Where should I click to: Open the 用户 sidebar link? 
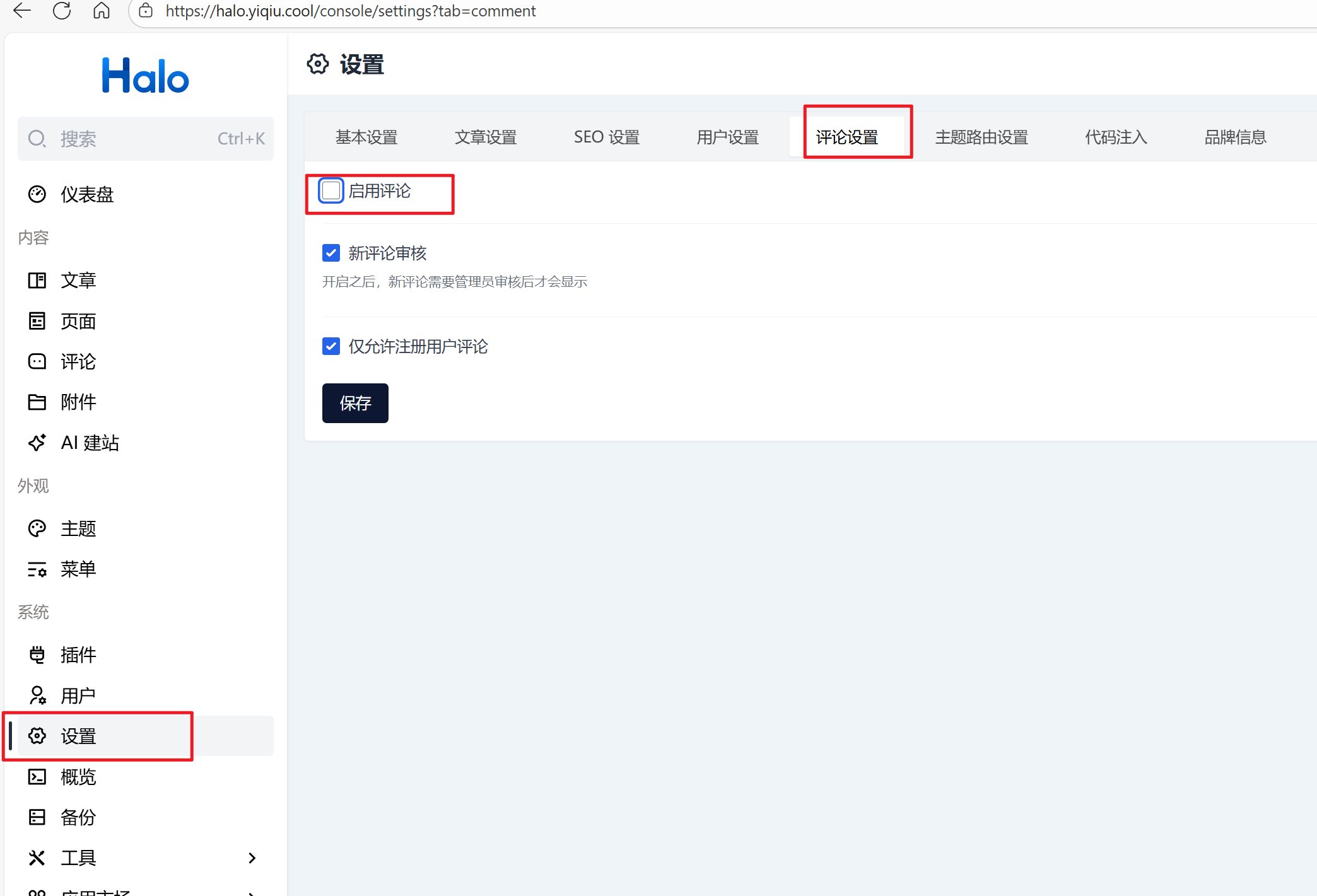(78, 695)
